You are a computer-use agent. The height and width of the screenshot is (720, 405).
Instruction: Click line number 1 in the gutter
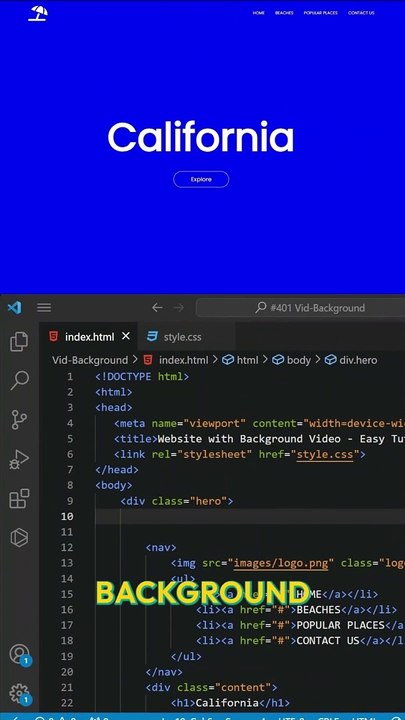pyautogui.click(x=70, y=377)
